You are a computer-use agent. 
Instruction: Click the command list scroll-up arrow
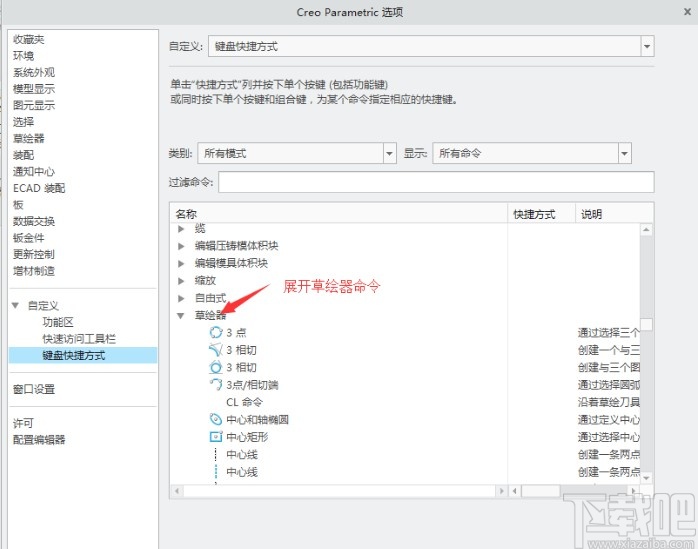coord(646,230)
